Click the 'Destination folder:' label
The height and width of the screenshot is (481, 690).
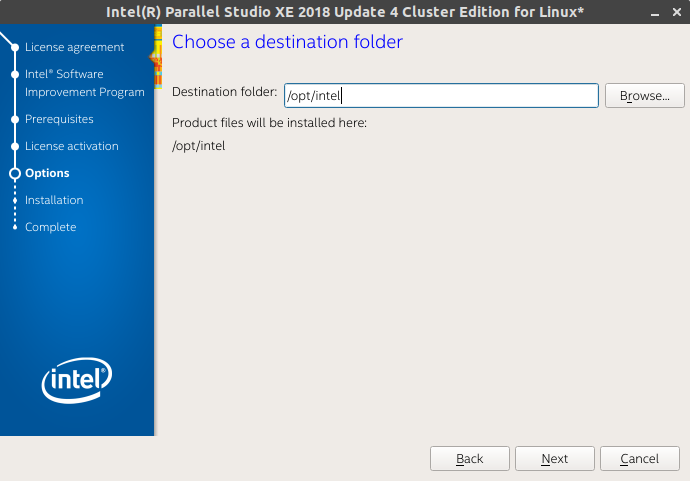[224, 92]
